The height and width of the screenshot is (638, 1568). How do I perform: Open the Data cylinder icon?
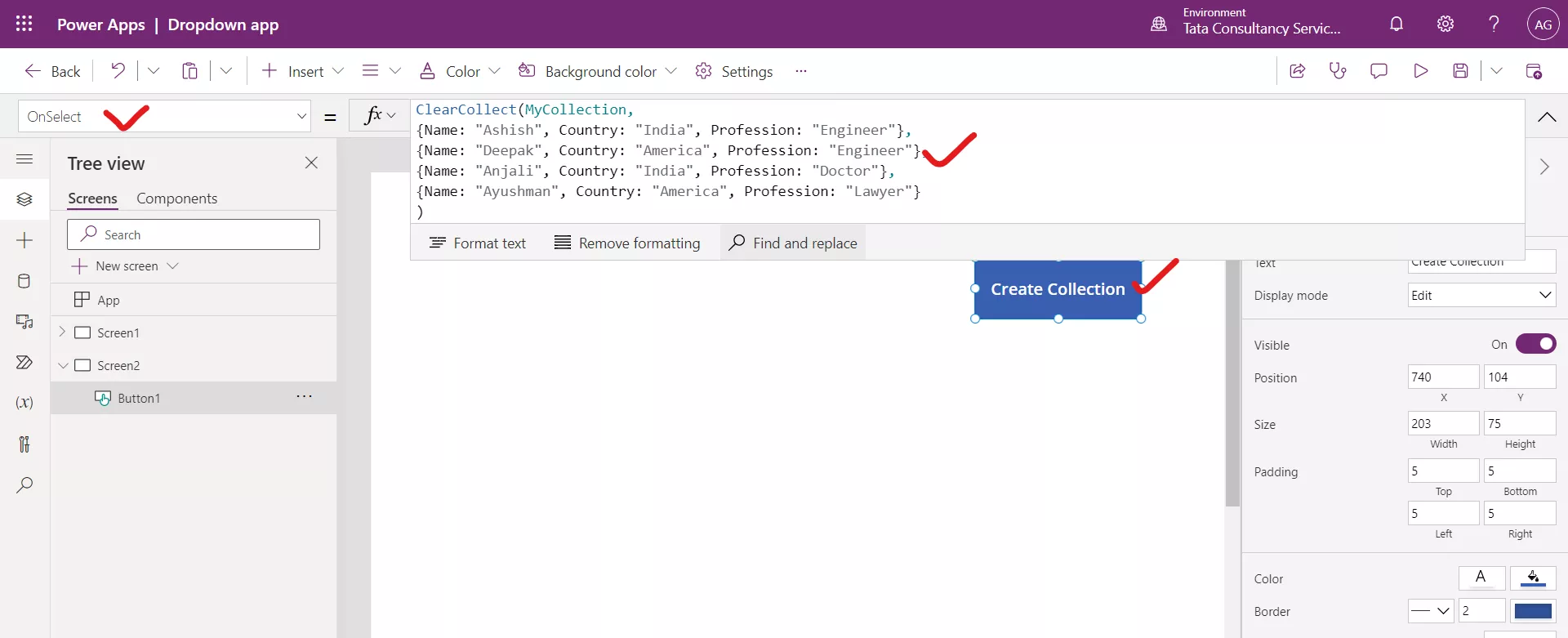pyautogui.click(x=24, y=281)
